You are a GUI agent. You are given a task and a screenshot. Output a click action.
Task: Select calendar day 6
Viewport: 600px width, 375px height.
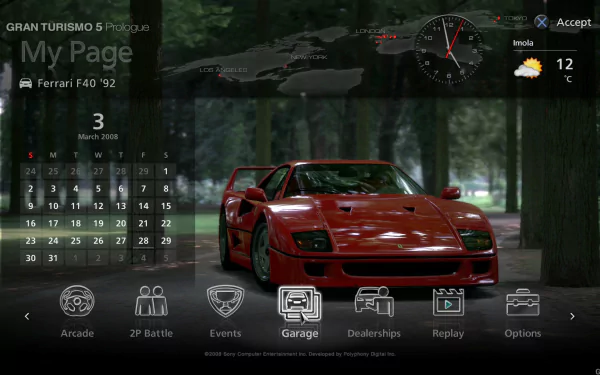click(x=121, y=189)
